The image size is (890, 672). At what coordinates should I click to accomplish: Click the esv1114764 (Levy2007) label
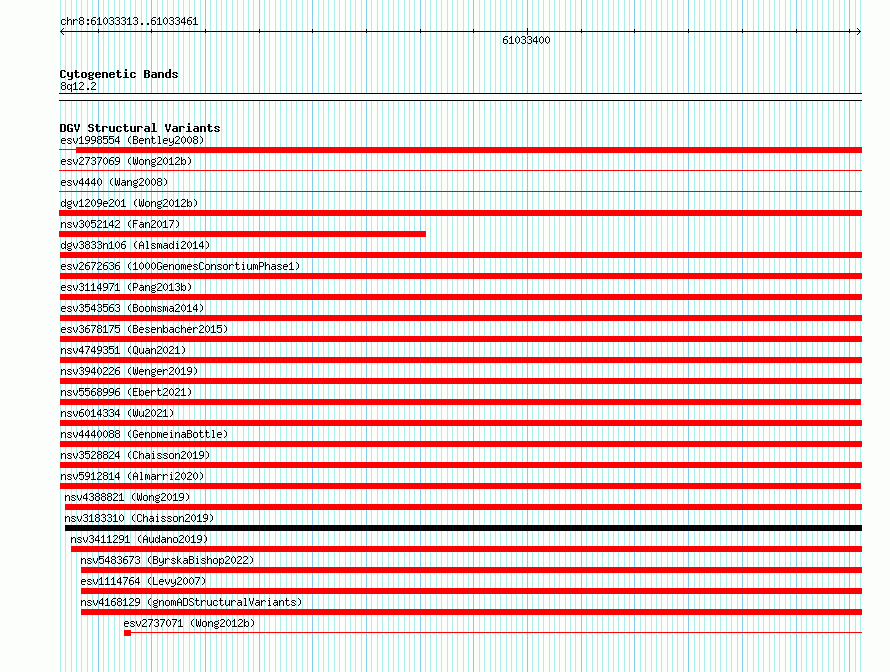pyautogui.click(x=143, y=581)
